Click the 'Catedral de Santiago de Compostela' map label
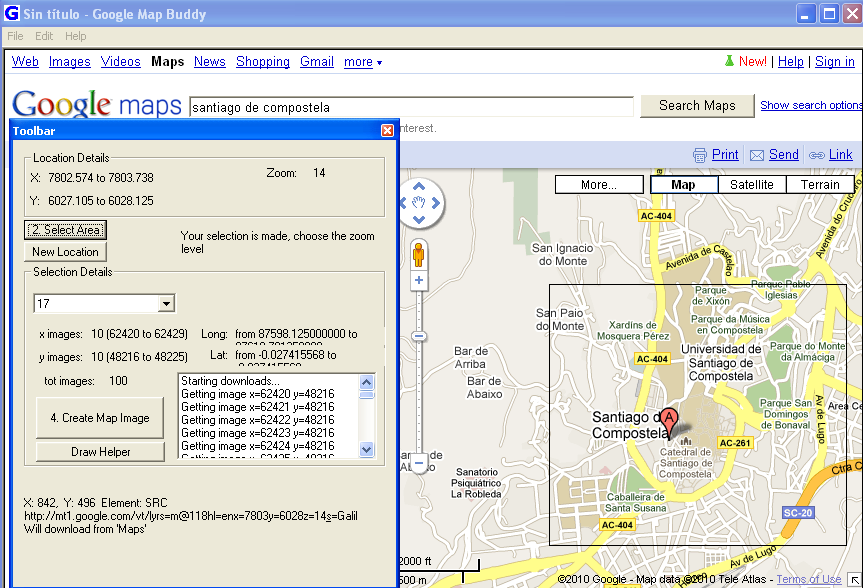Screen dimensions: 863x588 click(x=686, y=463)
